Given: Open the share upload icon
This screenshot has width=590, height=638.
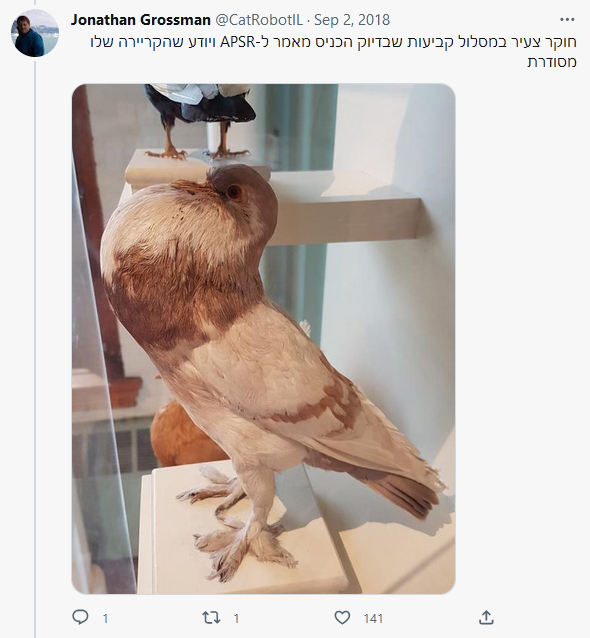Looking at the screenshot, I should [486, 617].
